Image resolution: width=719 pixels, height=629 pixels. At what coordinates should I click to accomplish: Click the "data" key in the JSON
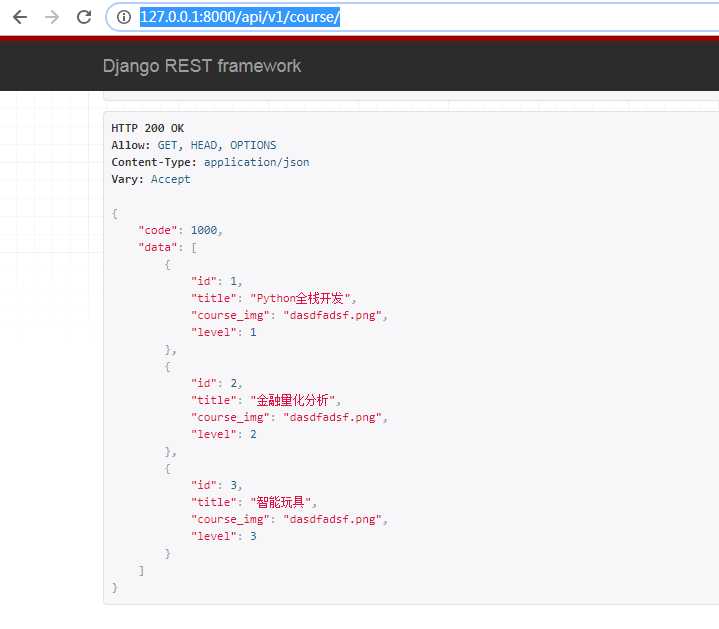(x=157, y=248)
